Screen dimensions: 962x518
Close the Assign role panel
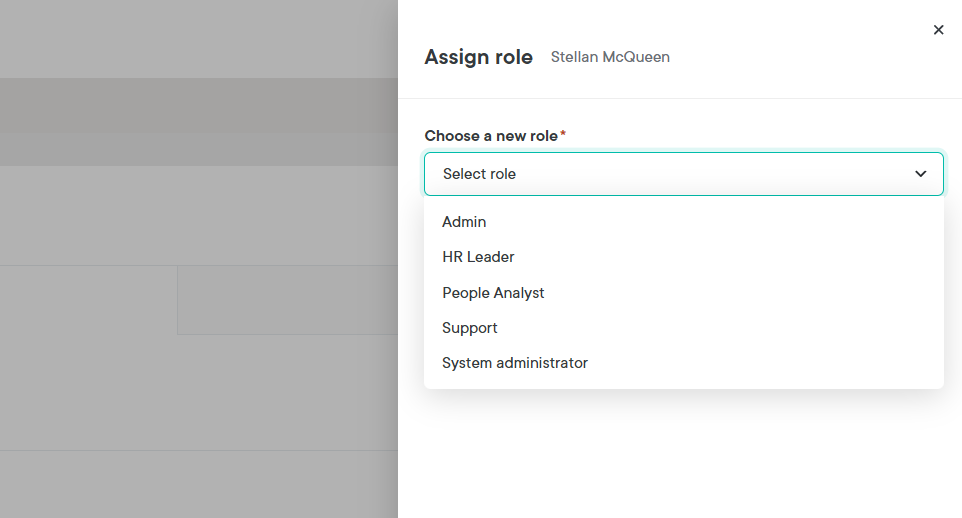tap(938, 30)
